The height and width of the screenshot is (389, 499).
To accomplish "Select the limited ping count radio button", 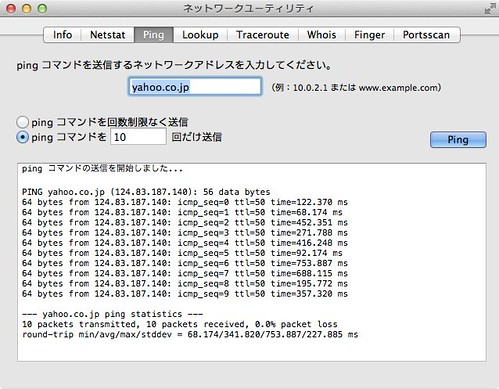I will 22,137.
